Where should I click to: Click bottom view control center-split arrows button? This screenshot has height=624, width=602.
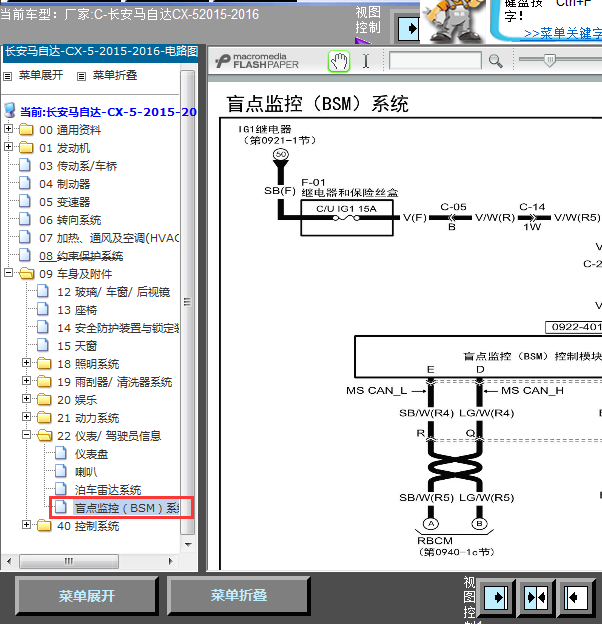click(536, 597)
